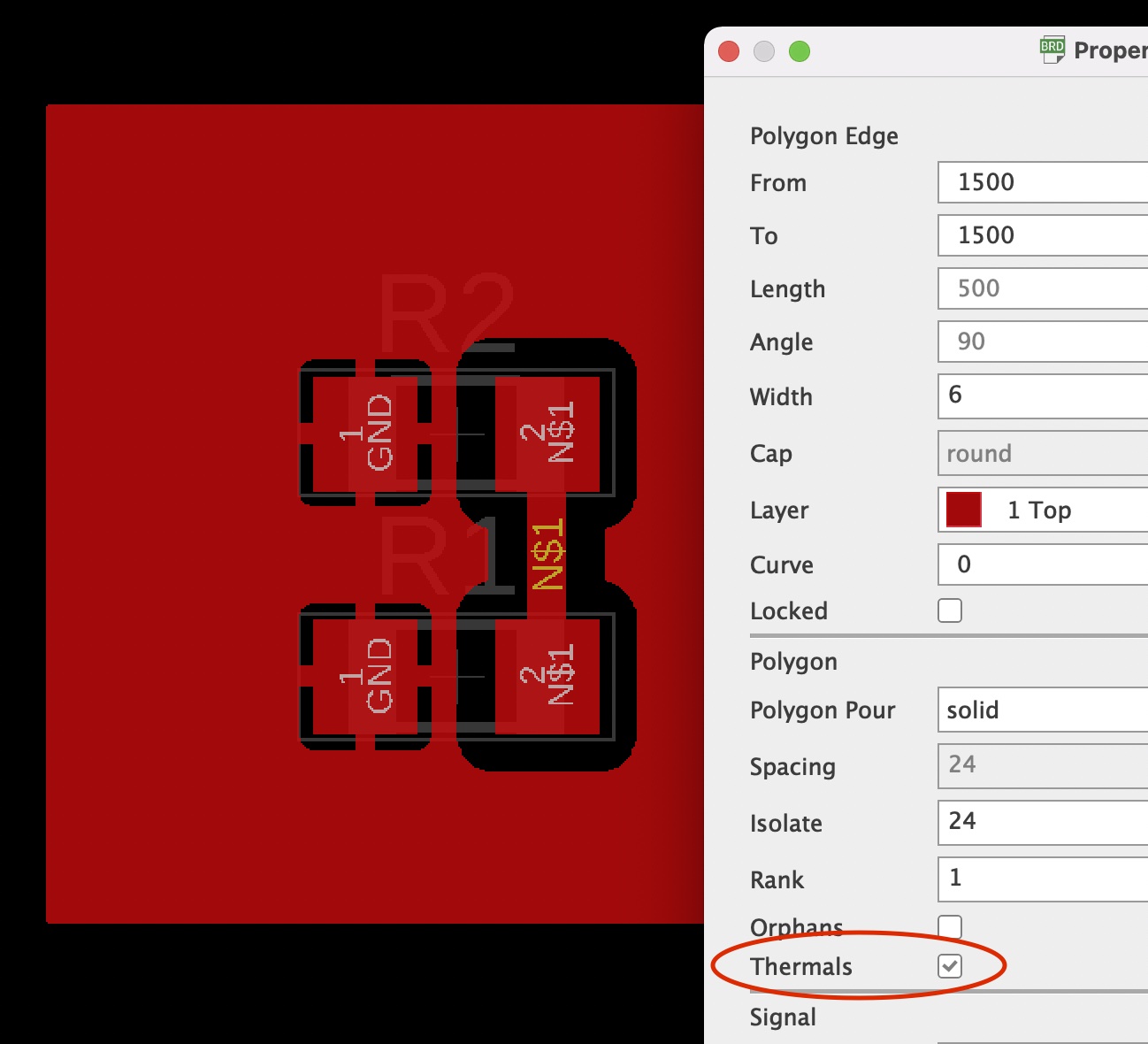Viewport: 1148px width, 1044px height.
Task: Click the To coordinate input field
Action: point(1042,235)
